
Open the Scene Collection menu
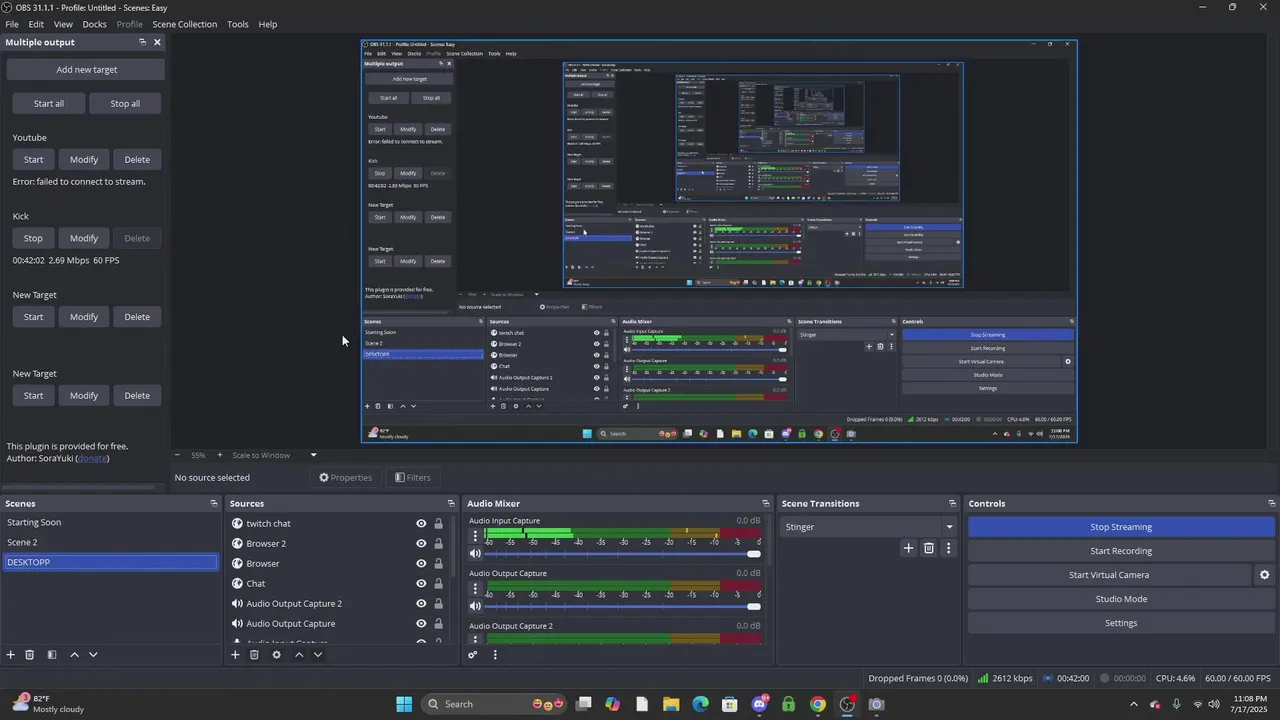point(184,24)
